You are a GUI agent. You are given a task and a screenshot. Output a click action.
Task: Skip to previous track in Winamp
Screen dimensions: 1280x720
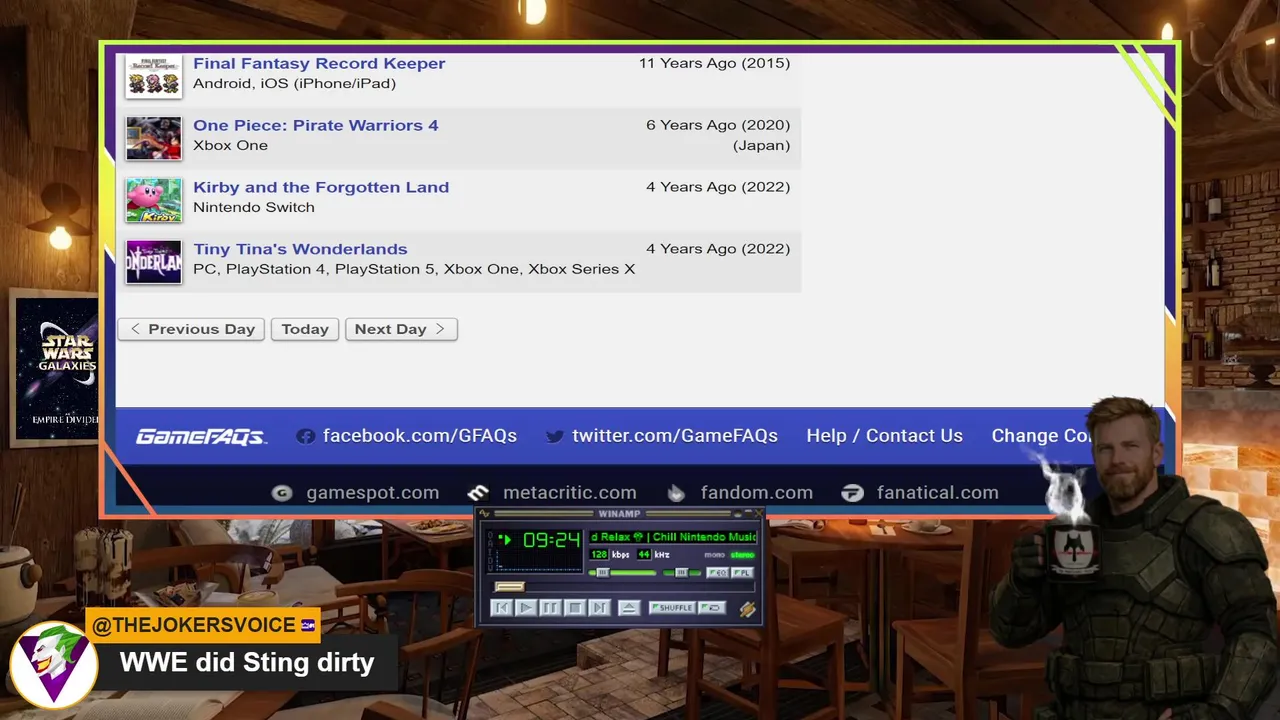(502, 608)
